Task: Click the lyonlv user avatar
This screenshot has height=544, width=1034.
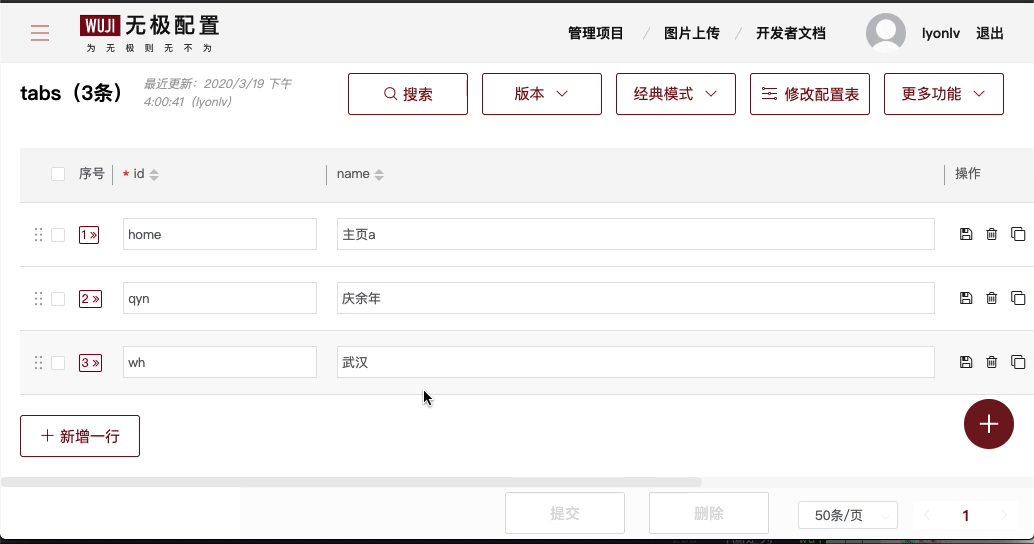Action: tap(885, 34)
